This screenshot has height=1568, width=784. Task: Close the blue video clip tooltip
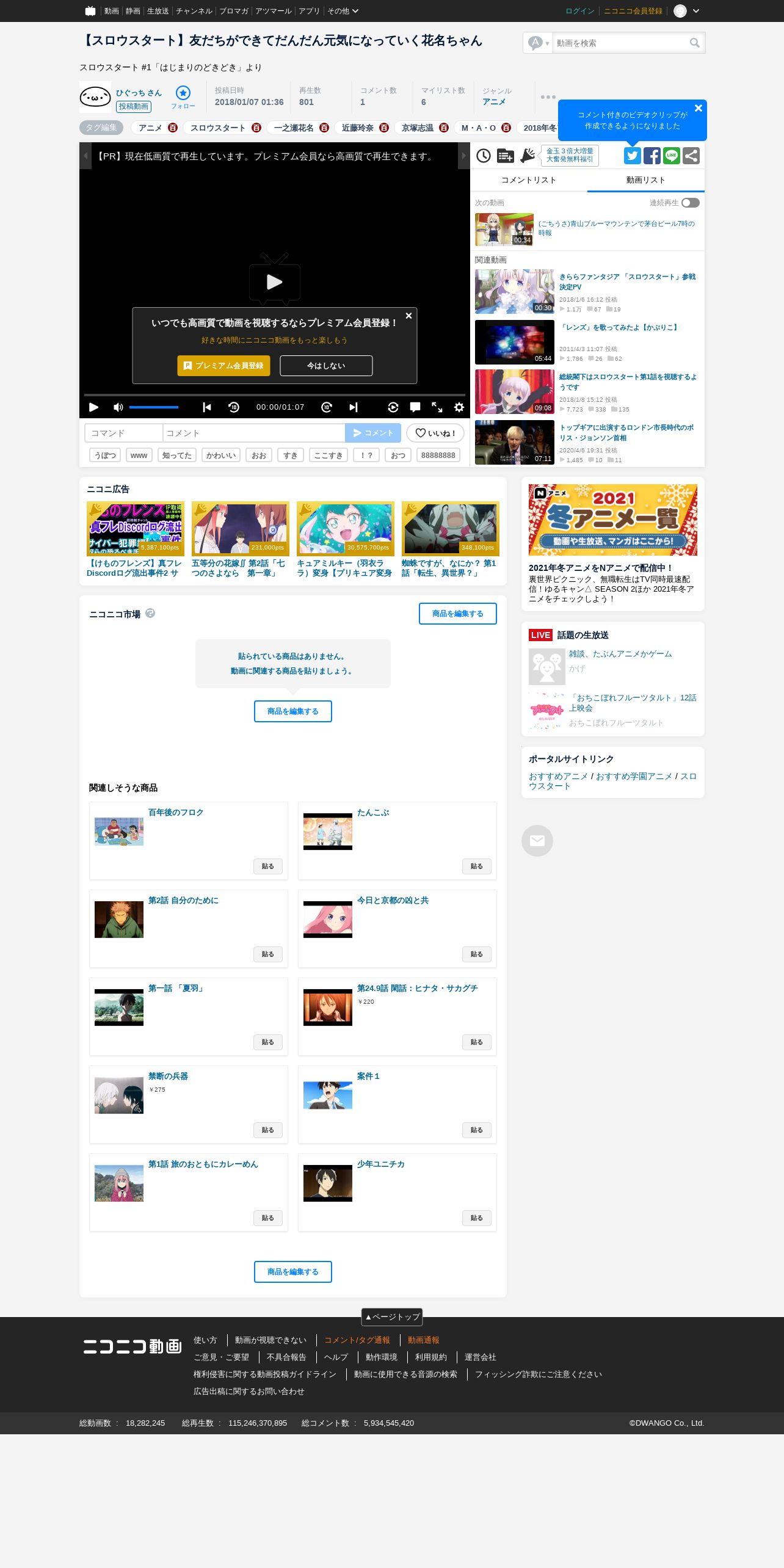pyautogui.click(x=699, y=108)
